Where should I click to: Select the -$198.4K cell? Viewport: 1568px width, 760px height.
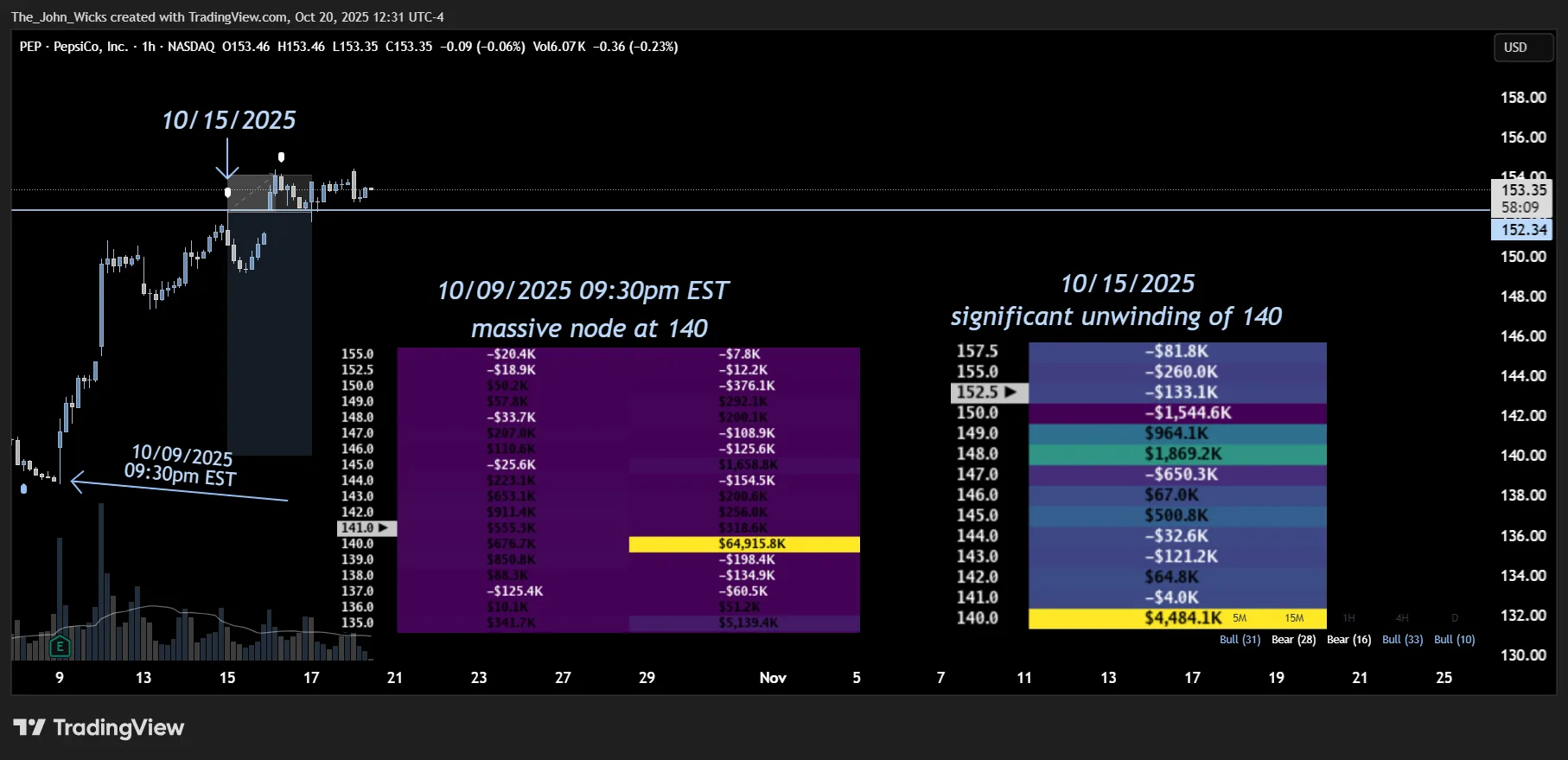[x=746, y=559]
